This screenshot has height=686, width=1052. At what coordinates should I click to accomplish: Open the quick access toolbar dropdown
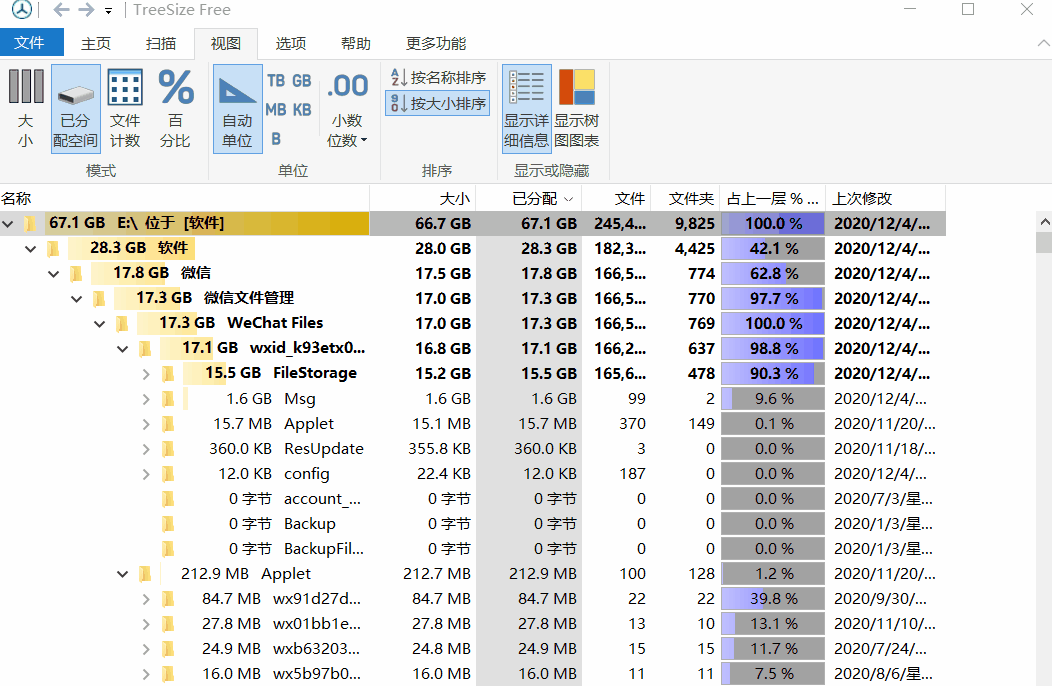click(x=109, y=11)
